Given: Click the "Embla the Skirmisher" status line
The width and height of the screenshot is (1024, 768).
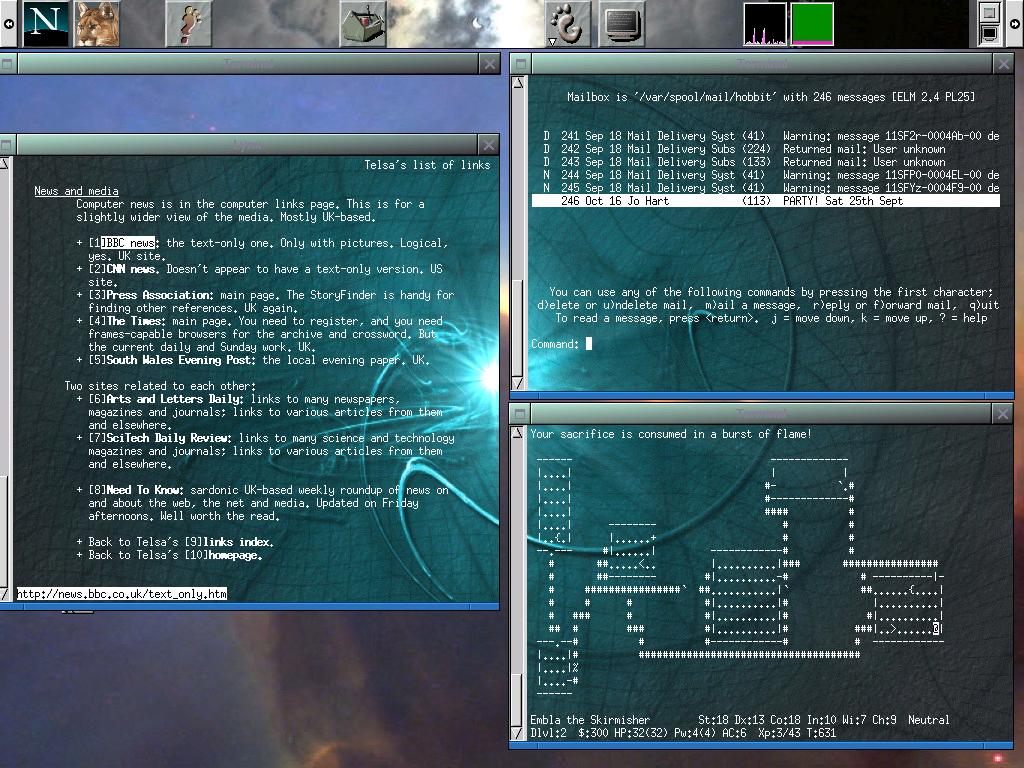Looking at the screenshot, I should [x=740, y=720].
